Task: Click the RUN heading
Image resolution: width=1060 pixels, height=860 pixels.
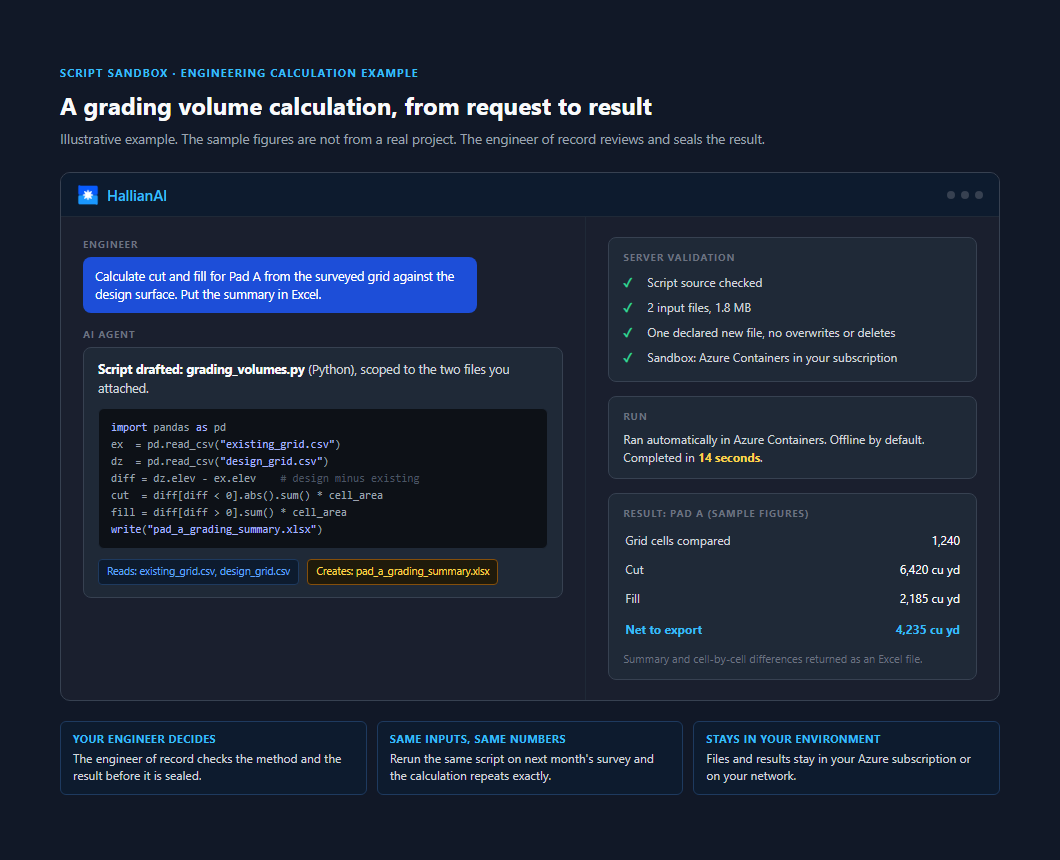Action: (x=635, y=416)
